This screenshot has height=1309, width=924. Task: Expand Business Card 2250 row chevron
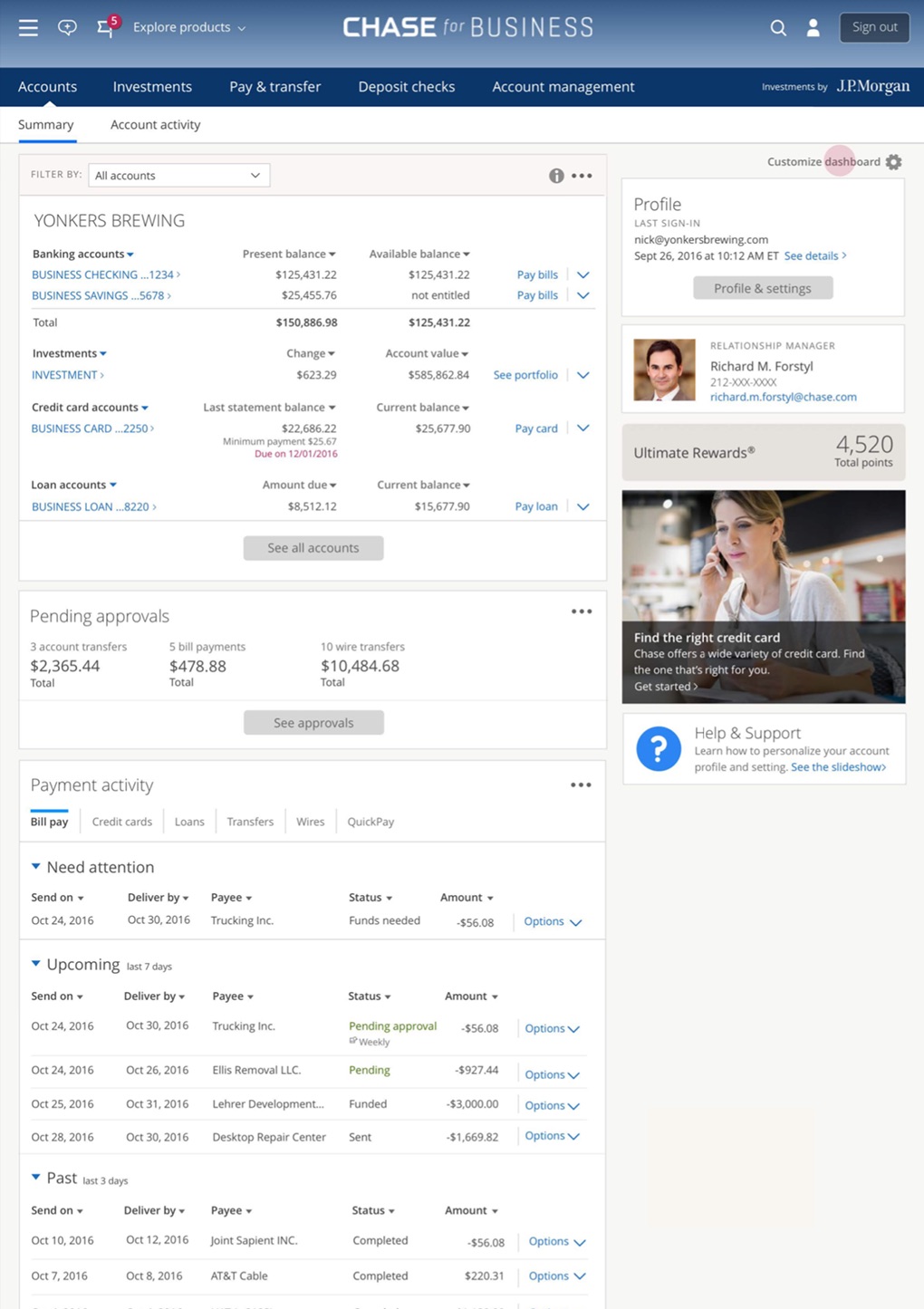pos(583,428)
